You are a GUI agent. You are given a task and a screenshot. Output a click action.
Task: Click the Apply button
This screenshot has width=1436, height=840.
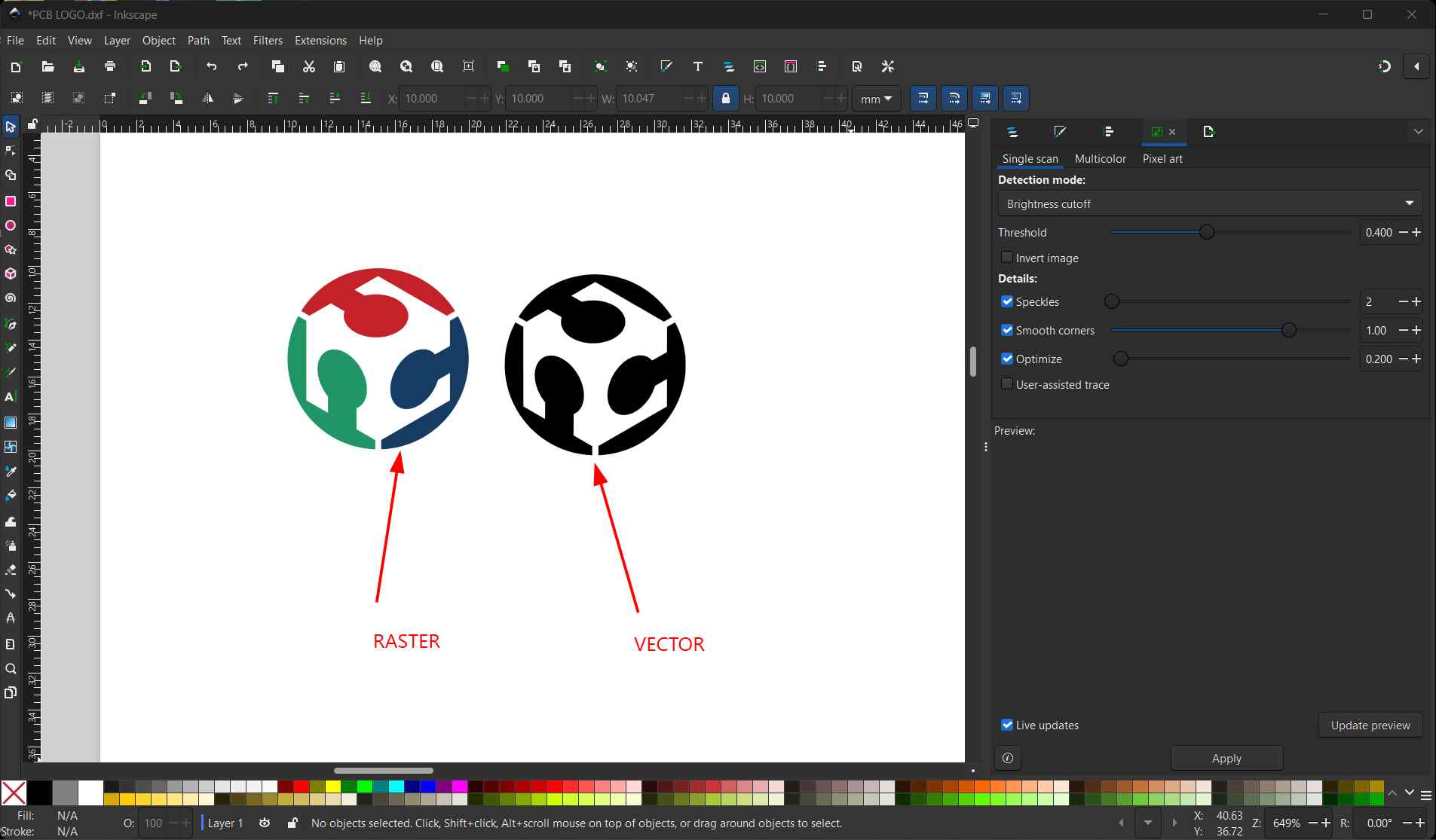click(1226, 758)
